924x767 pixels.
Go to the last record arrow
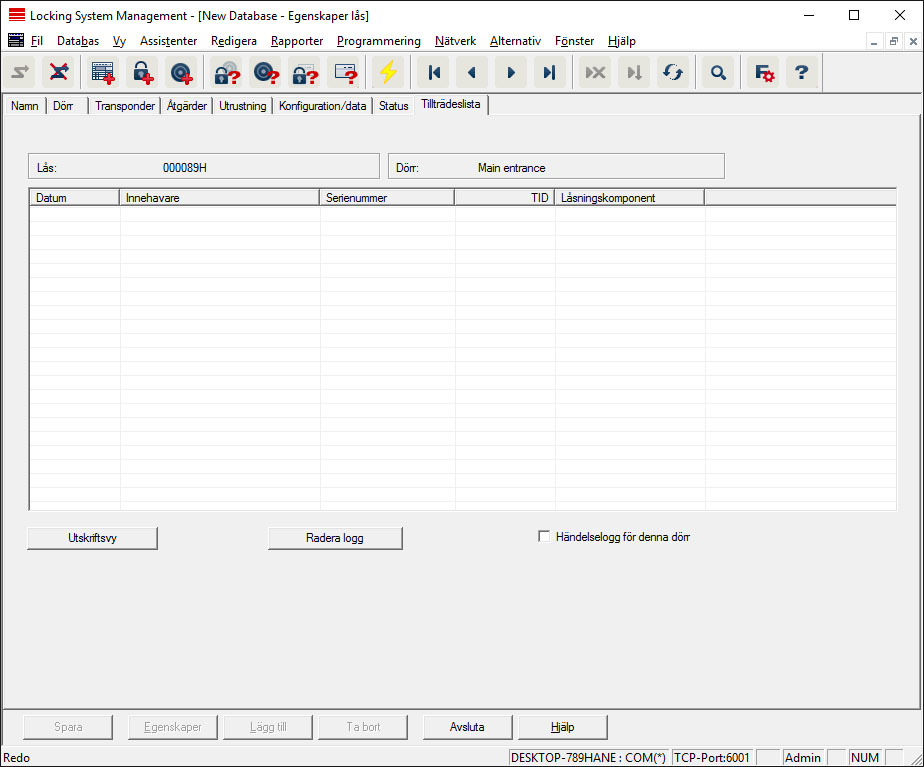549,73
